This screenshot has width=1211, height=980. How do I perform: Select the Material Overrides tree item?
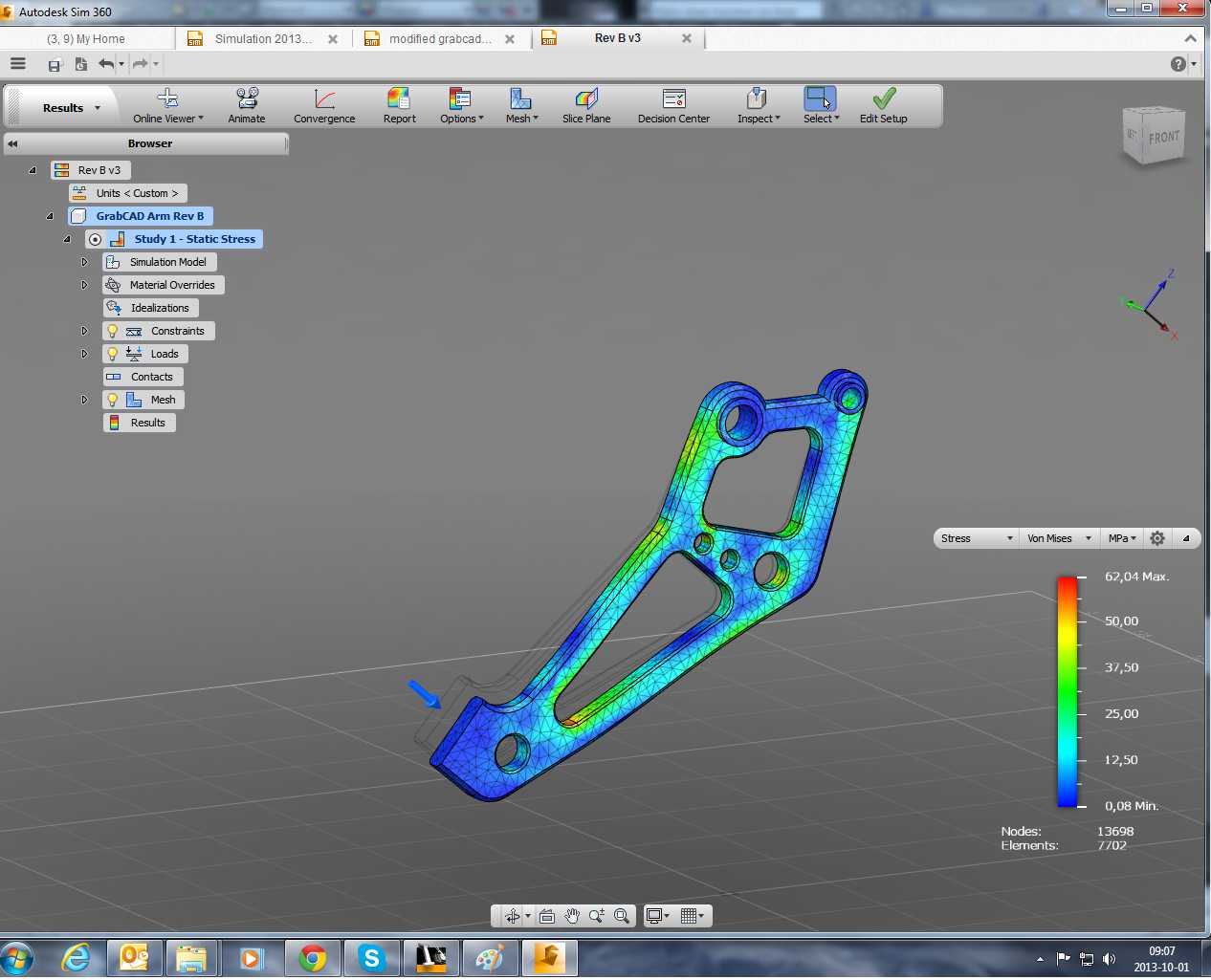pyautogui.click(x=164, y=285)
